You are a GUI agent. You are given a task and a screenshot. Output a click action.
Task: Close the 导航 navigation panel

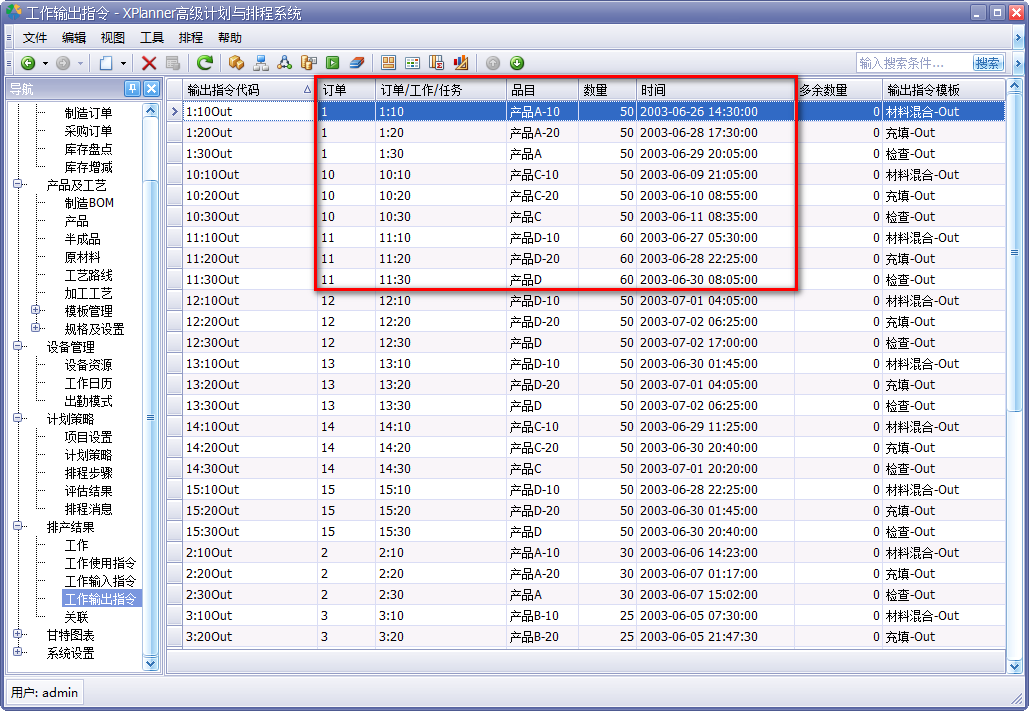[x=152, y=89]
